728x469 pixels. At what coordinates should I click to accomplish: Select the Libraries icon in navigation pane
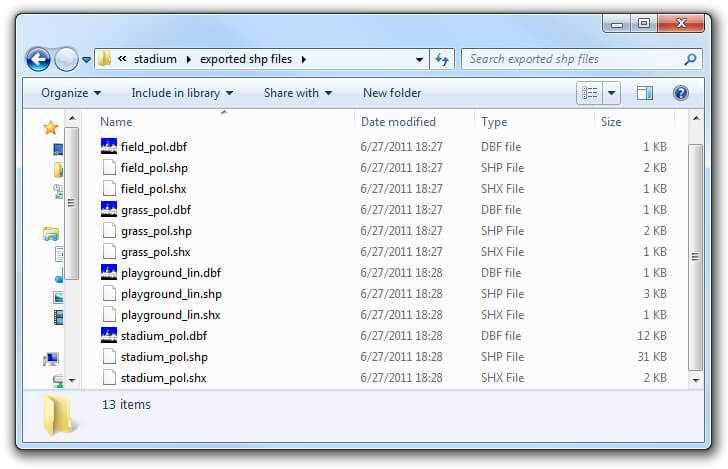[x=51, y=234]
